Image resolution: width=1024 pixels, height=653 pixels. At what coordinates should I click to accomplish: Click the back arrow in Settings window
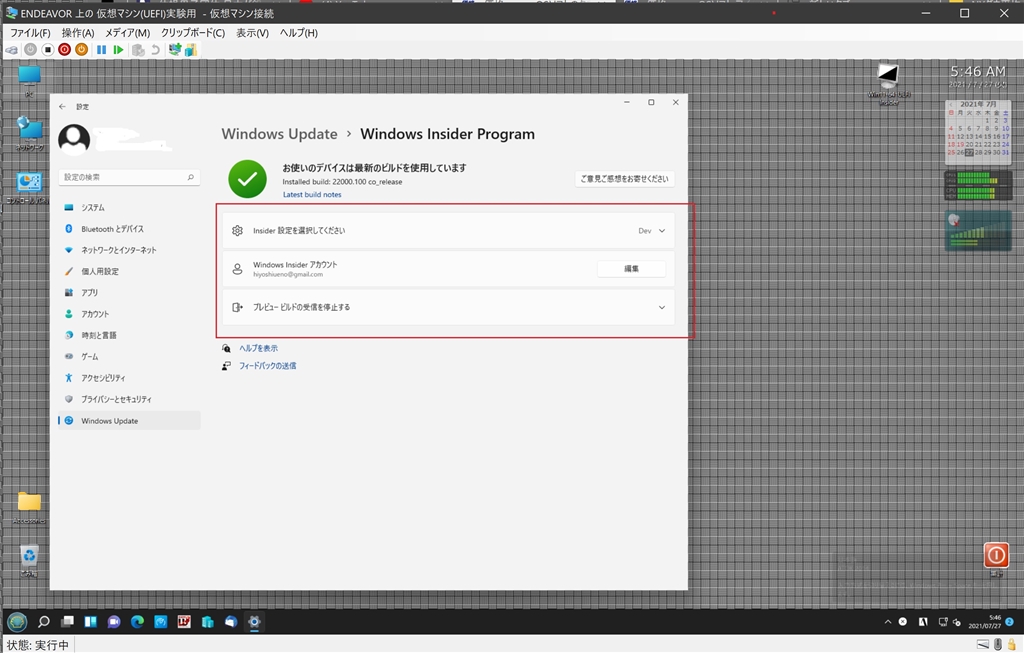(x=62, y=106)
